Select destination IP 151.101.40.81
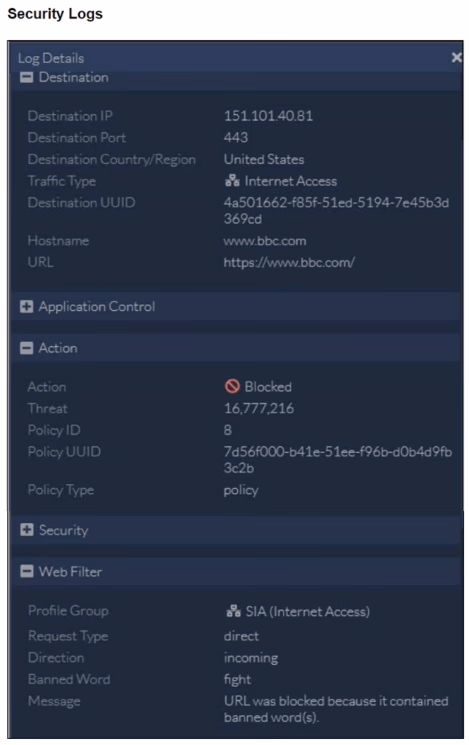 tap(268, 116)
